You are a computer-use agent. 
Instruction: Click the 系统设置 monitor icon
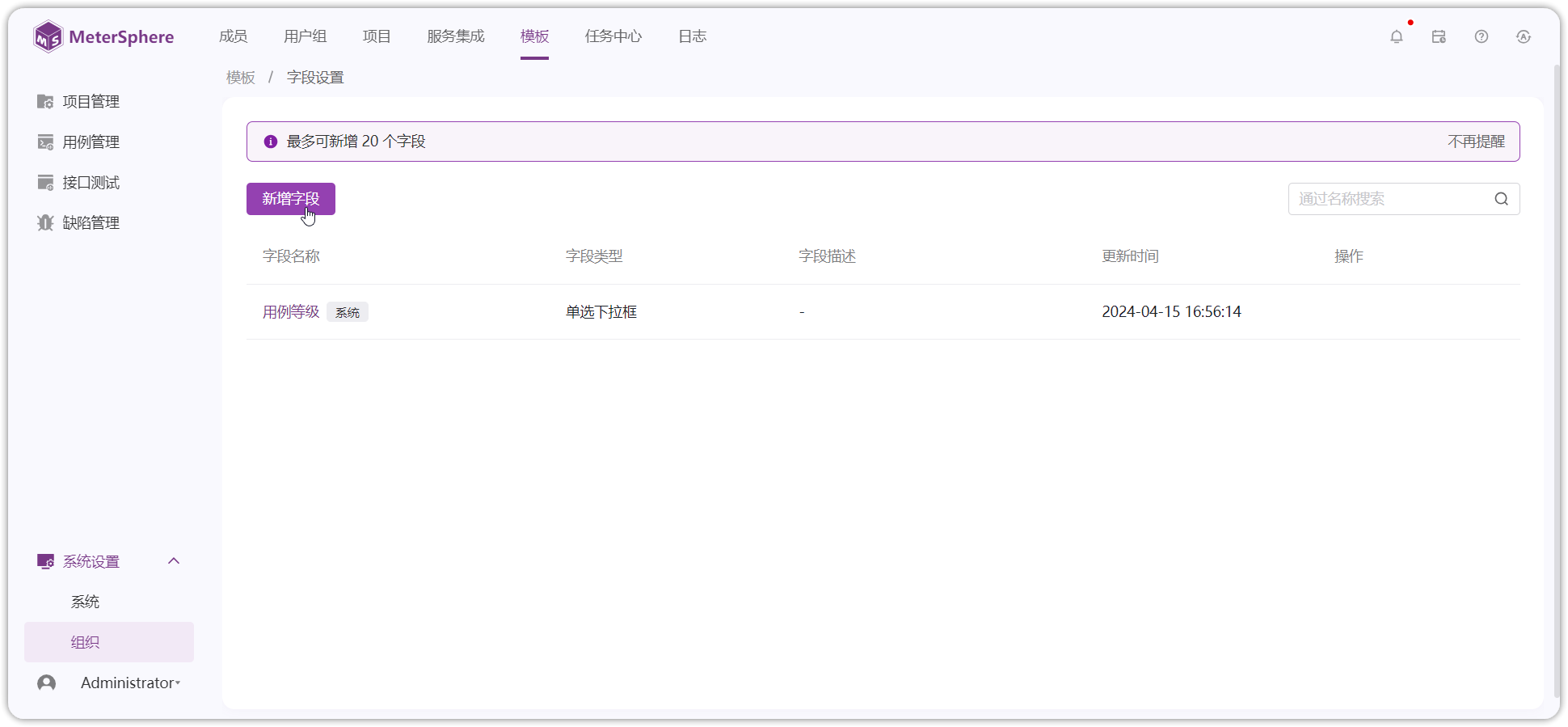coord(45,561)
